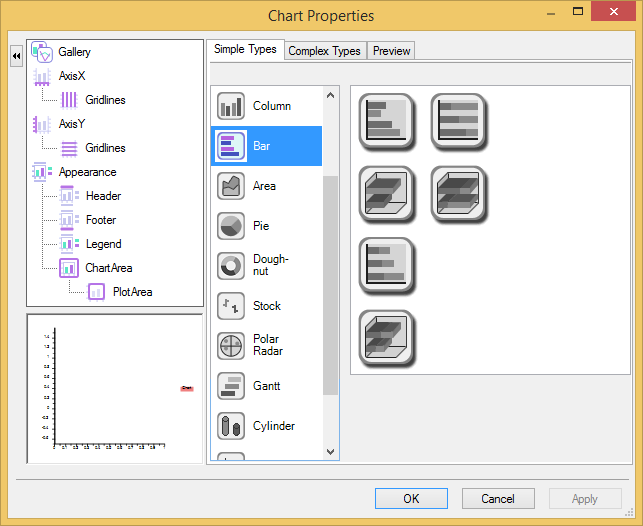The width and height of the screenshot is (643, 526).
Task: Select the Doughnut chart type icon
Action: tap(231, 265)
